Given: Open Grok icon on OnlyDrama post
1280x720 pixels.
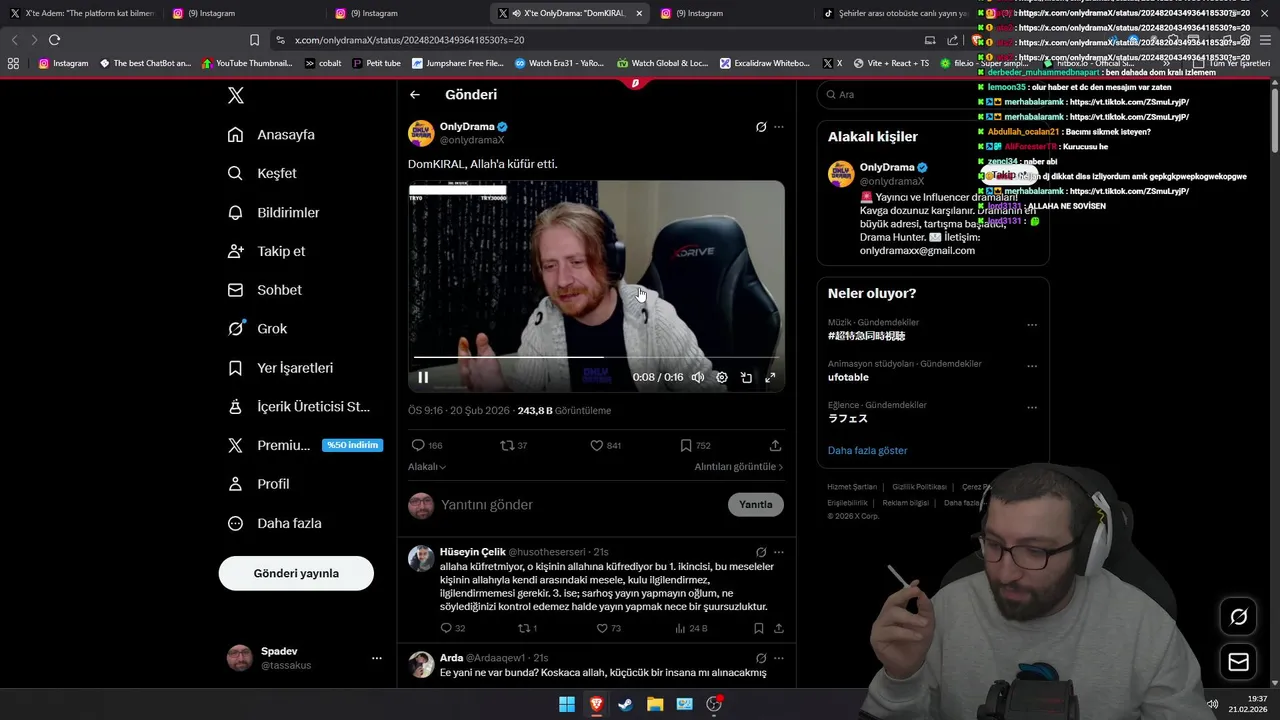Looking at the screenshot, I should pos(761,127).
